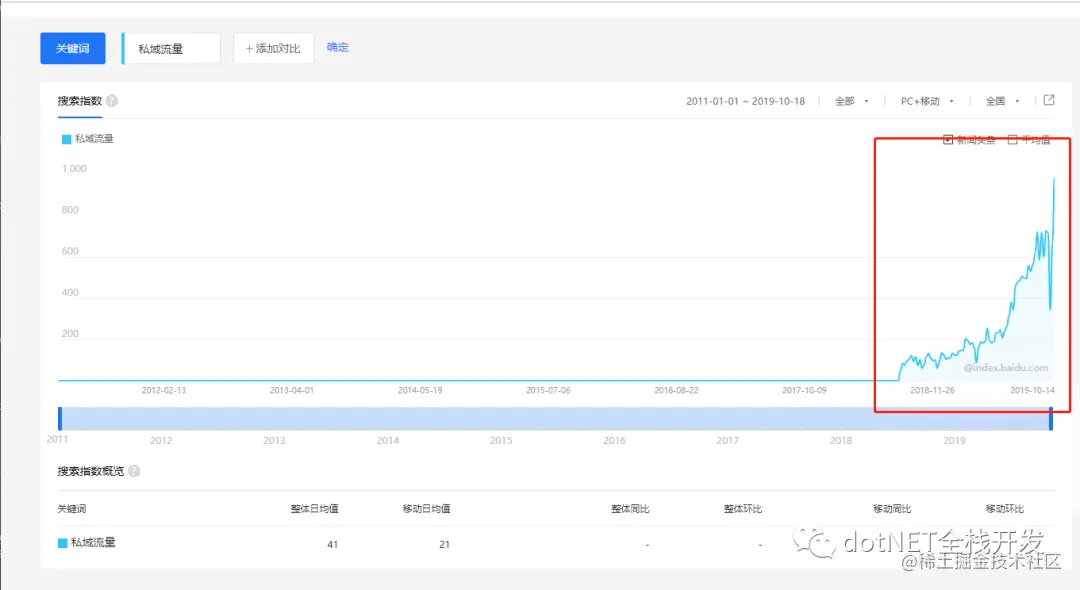This screenshot has height=590, width=1080.
Task: Click the 2013 year label under the timeline
Action: pos(274,441)
